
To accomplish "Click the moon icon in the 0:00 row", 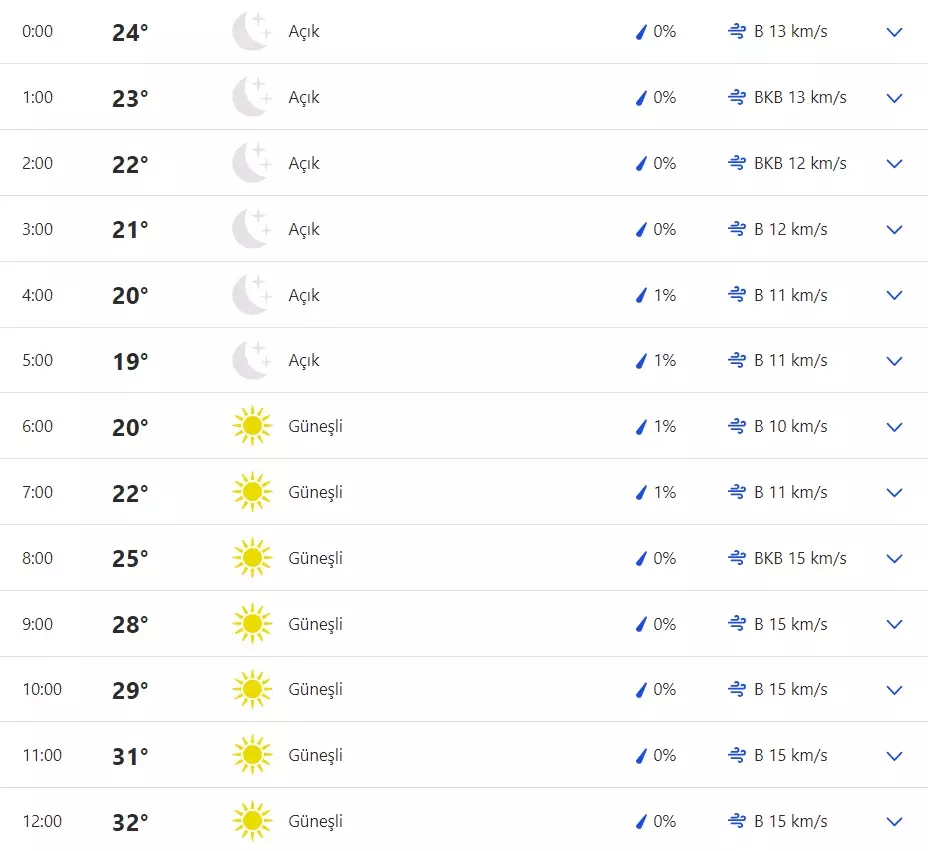I will point(251,32).
